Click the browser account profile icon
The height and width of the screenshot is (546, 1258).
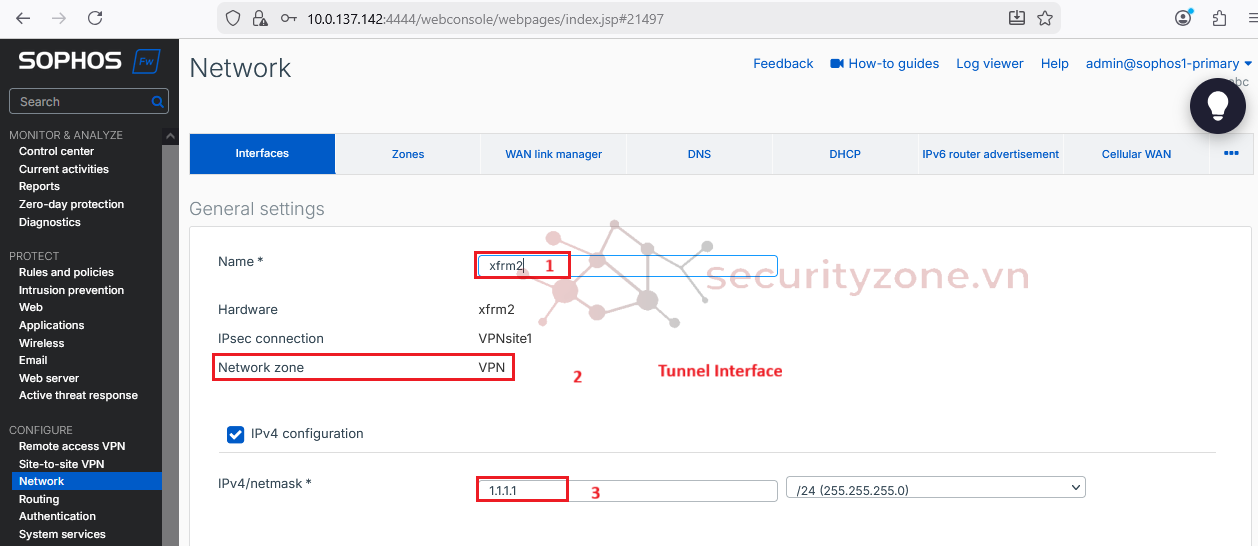click(1184, 18)
